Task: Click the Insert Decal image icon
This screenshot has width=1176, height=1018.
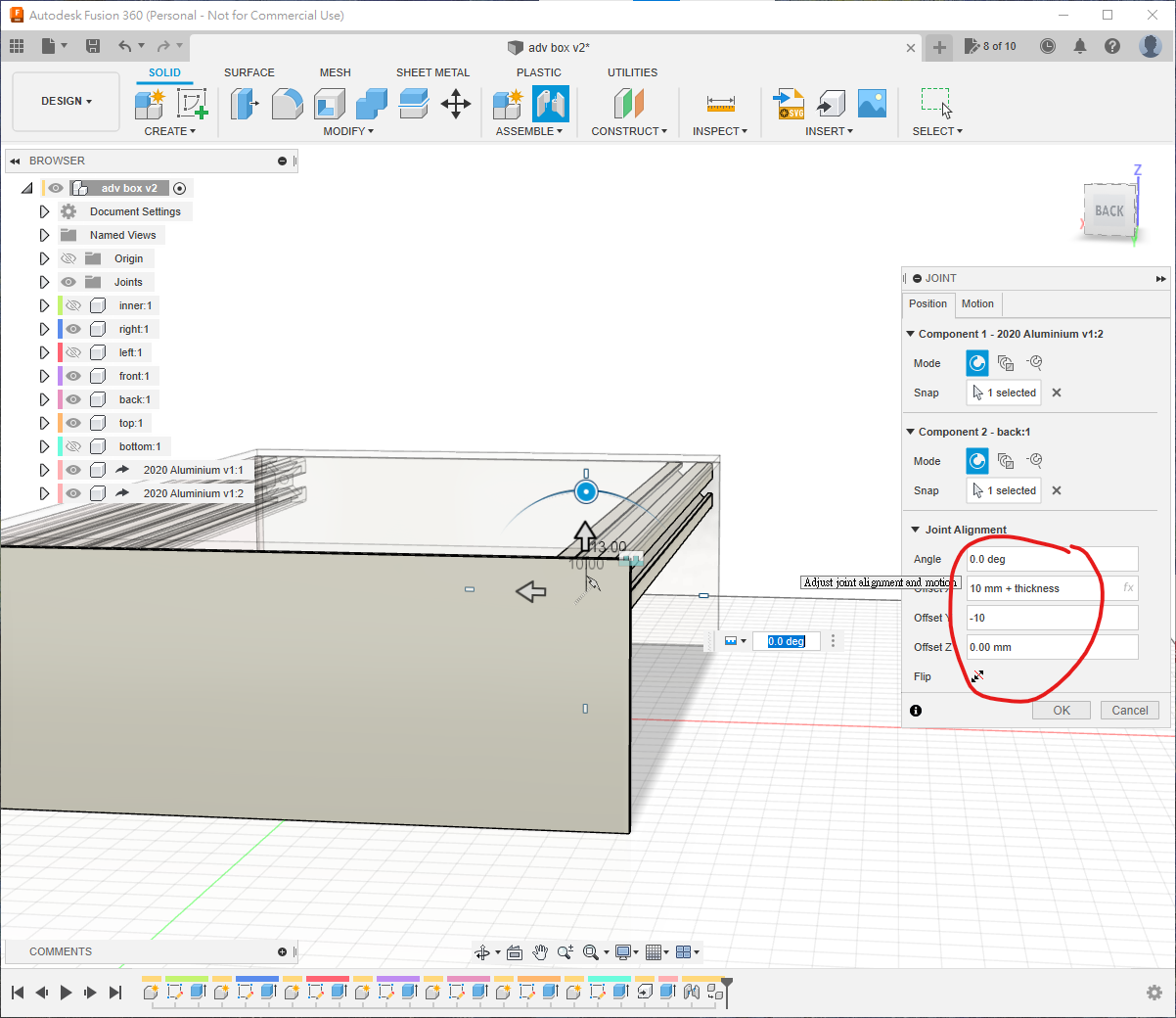Action: pos(871,104)
